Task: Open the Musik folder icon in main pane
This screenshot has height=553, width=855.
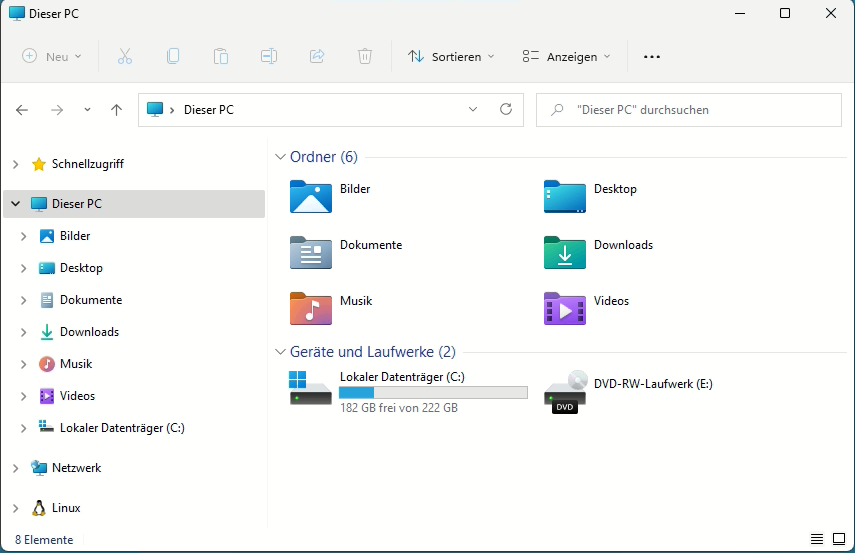Action: coord(311,309)
